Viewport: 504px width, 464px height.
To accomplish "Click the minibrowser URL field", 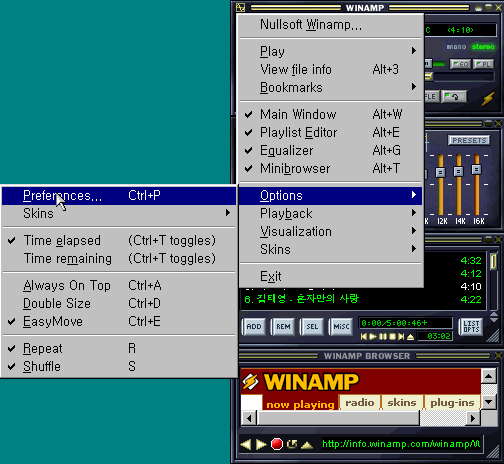I will [401, 444].
